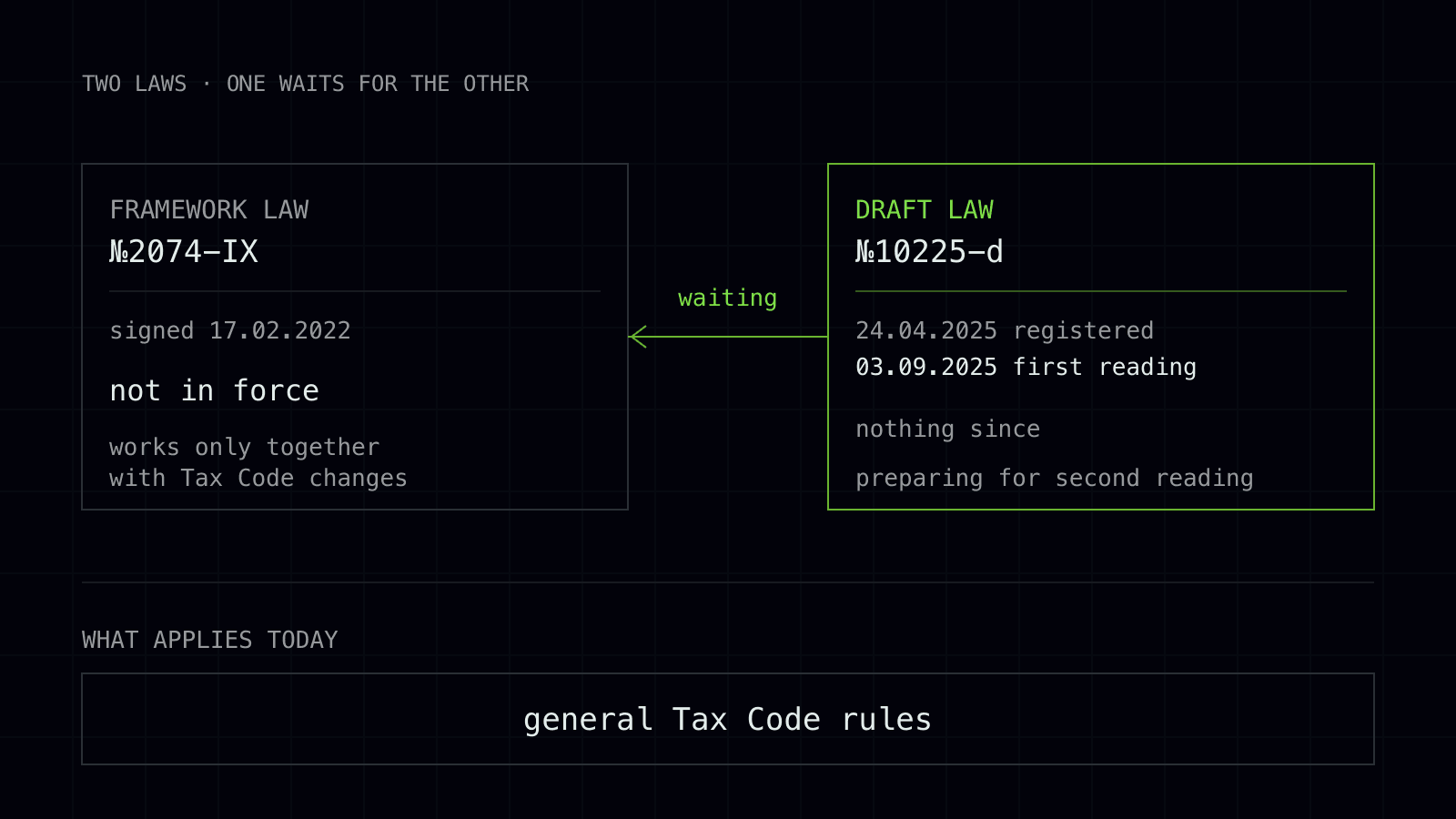This screenshot has width=1456, height=819.
Task: Click '03.09.2025 first reading' line
Action: click(1026, 367)
